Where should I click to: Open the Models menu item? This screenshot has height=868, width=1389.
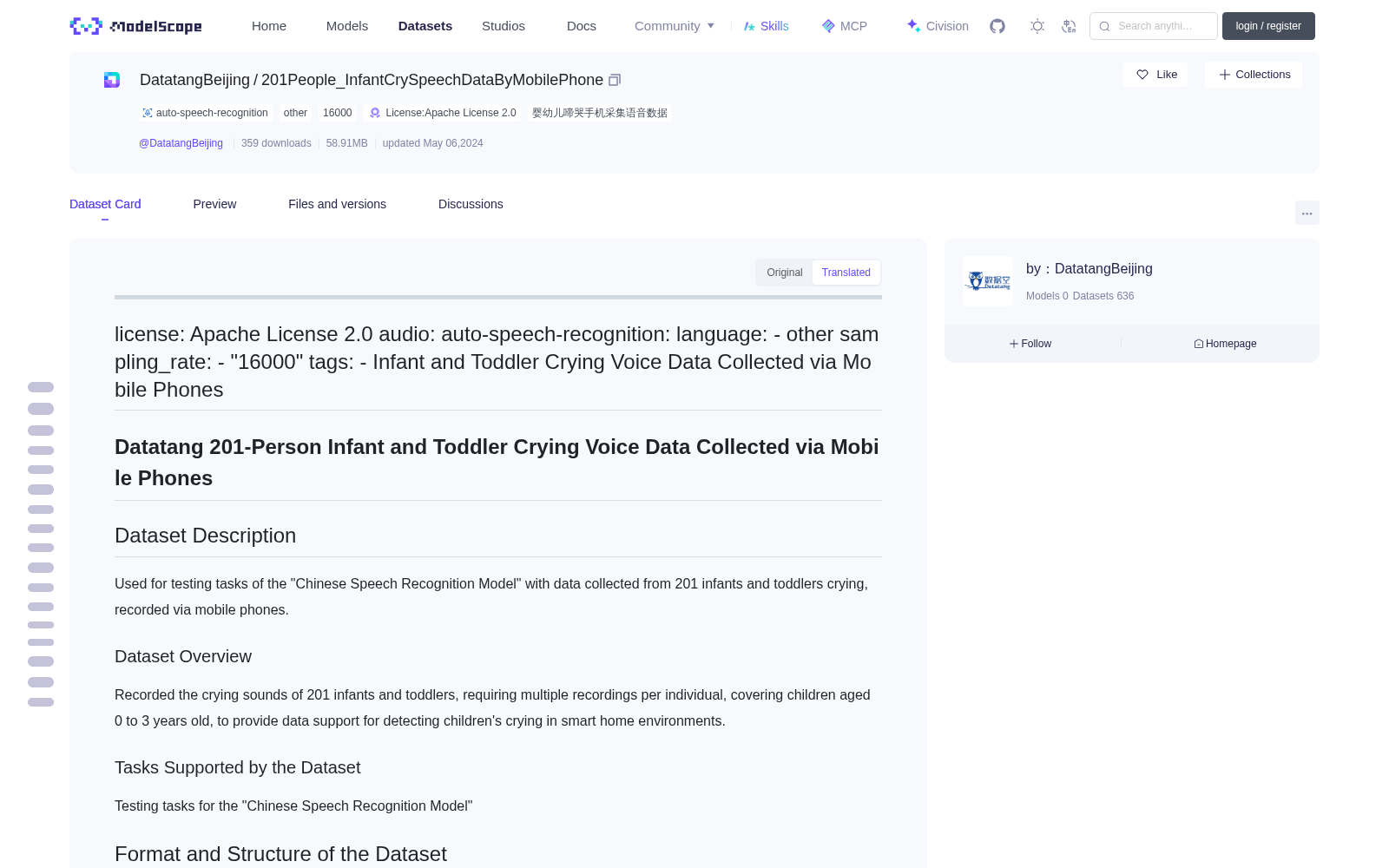[347, 26]
